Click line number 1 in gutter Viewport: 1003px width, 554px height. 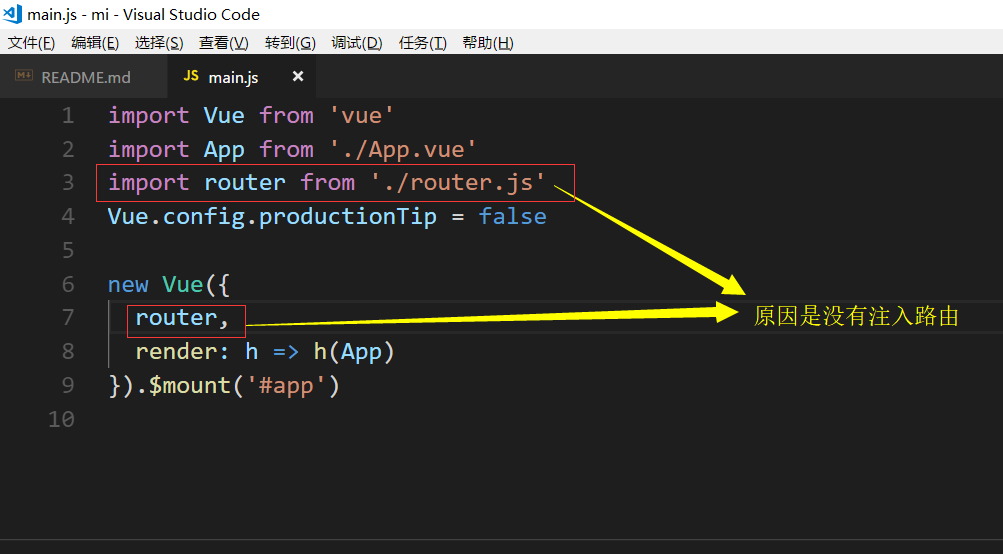click(68, 116)
